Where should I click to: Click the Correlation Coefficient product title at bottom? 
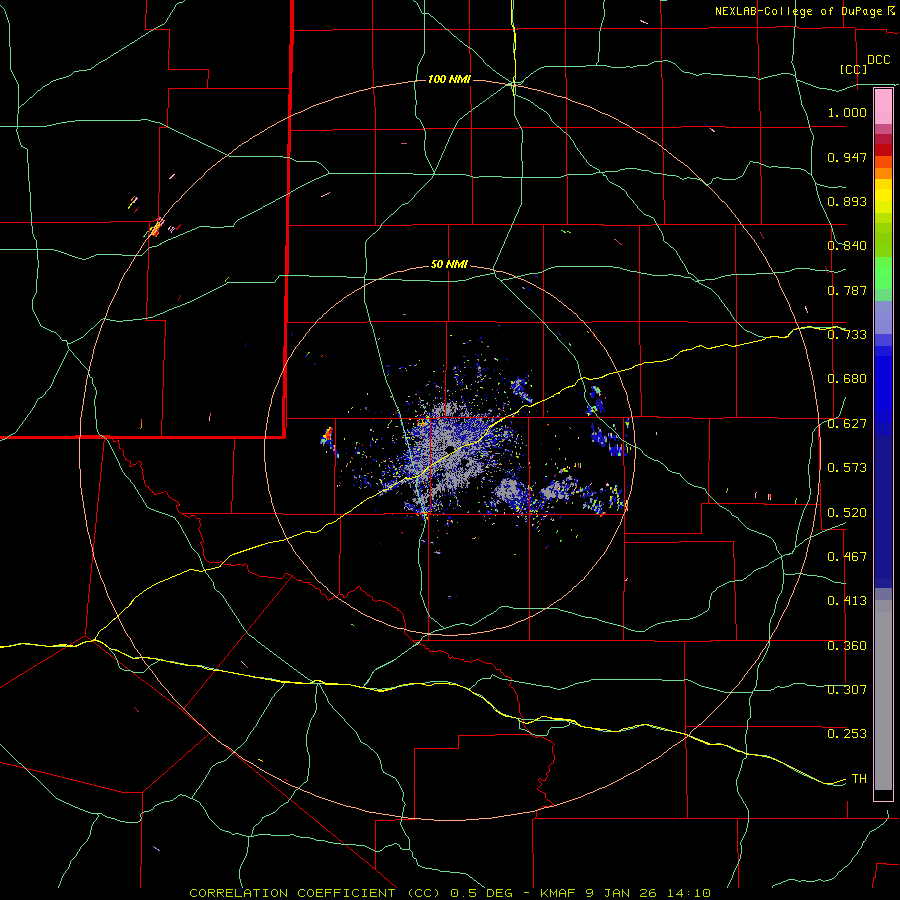[x=450, y=893]
